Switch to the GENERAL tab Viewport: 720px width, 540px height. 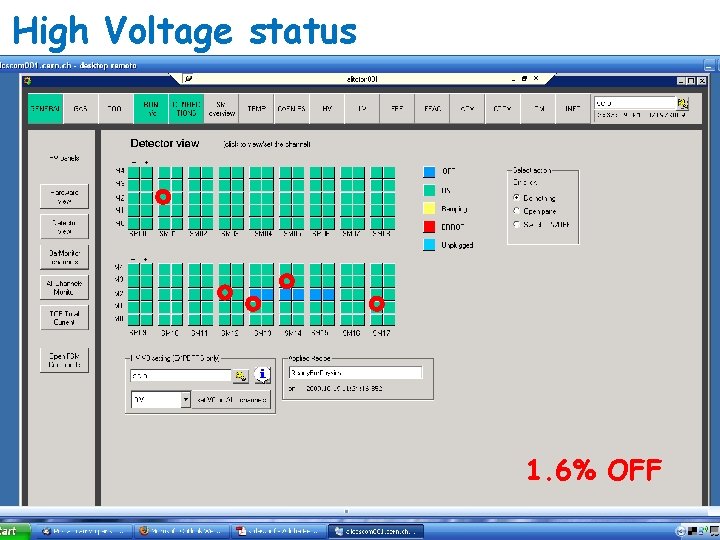[x=45, y=109]
